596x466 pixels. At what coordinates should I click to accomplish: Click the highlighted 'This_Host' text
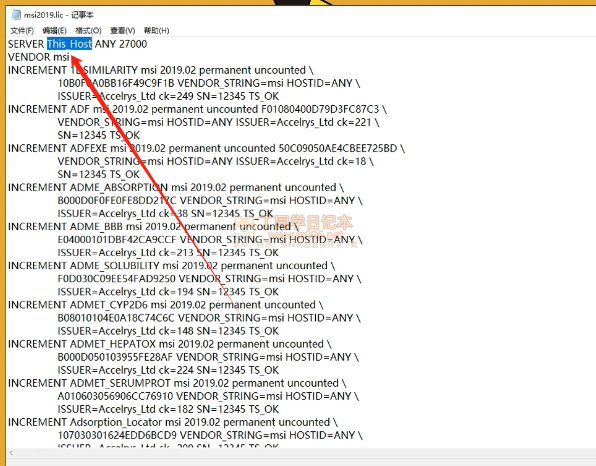pos(70,44)
